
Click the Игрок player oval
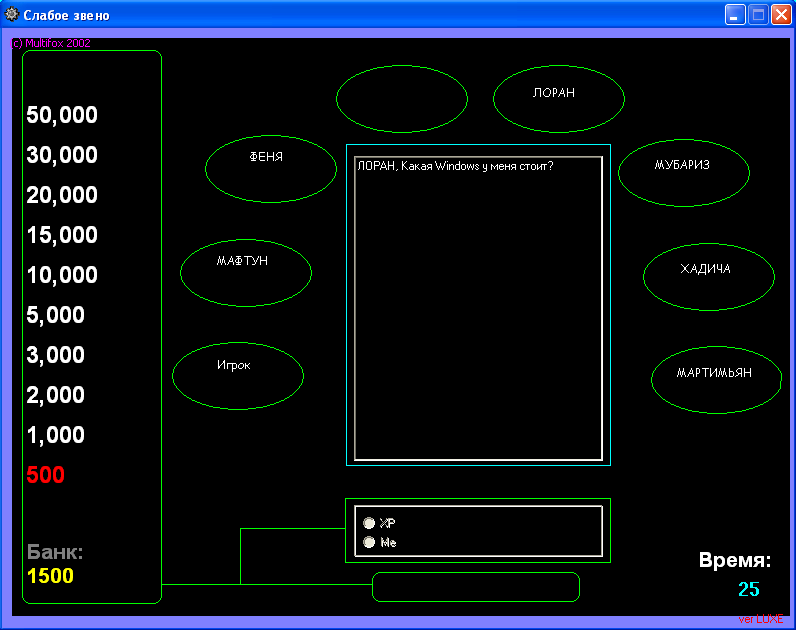pos(238,376)
